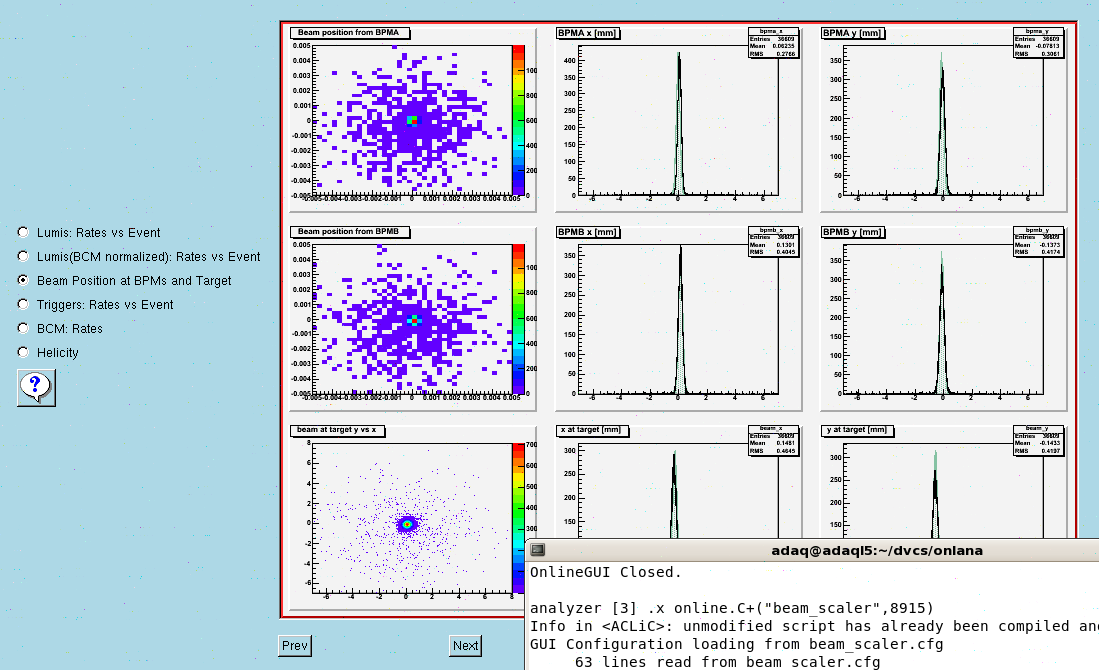Click the Next button
This screenshot has width=1099, height=670.
click(x=465, y=645)
